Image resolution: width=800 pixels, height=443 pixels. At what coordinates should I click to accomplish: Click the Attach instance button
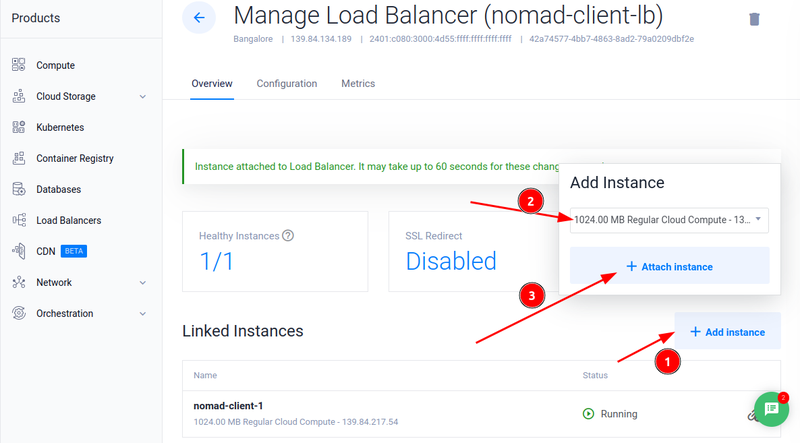669,266
